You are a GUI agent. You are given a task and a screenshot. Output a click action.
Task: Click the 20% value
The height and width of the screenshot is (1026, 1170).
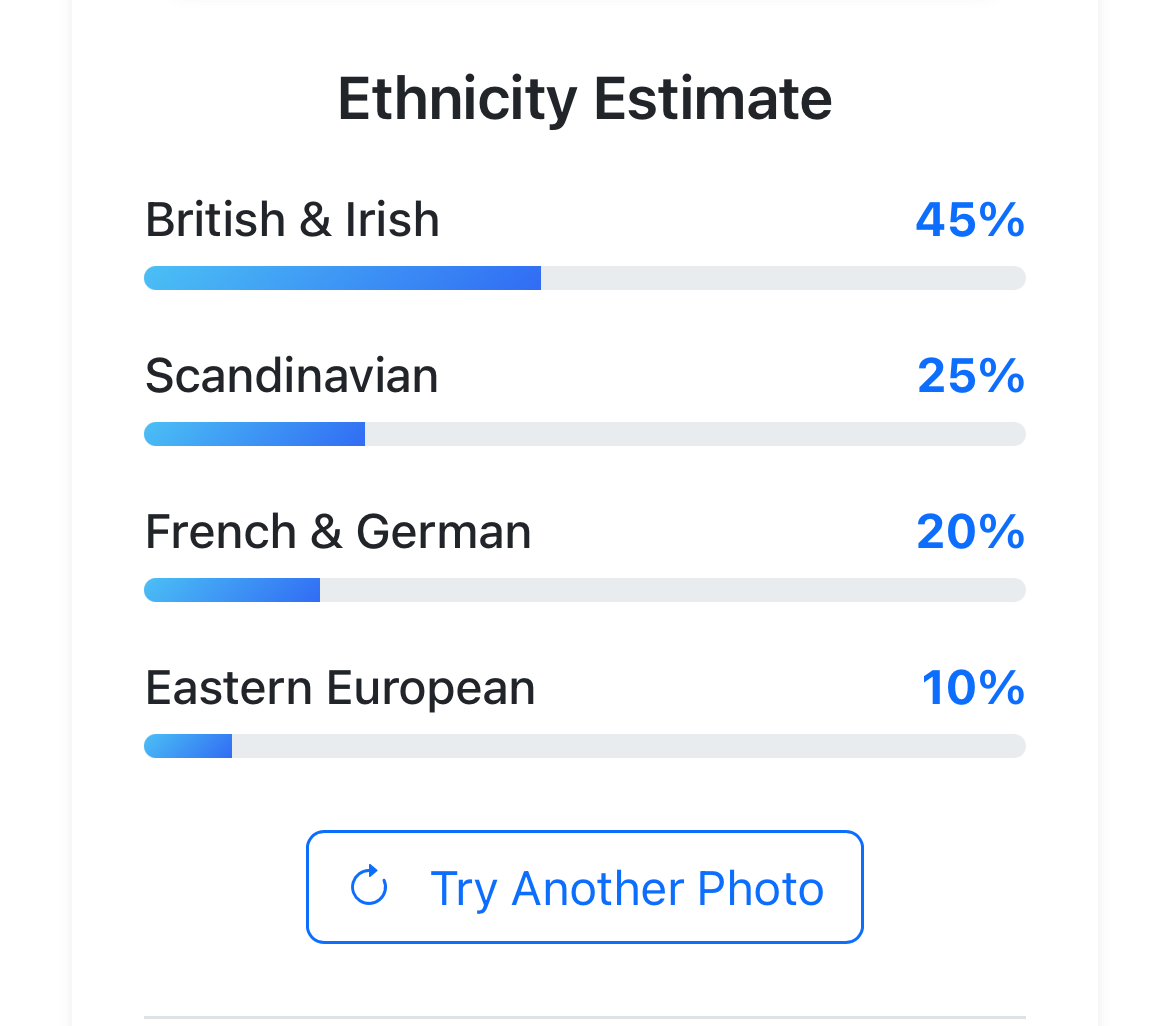pos(971,531)
